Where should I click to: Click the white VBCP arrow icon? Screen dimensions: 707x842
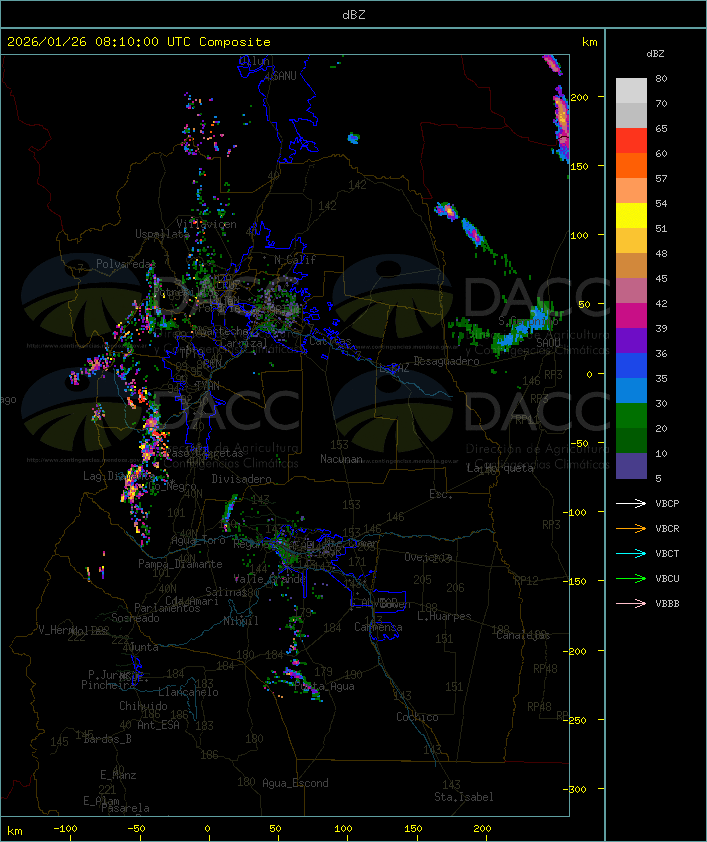631,503
